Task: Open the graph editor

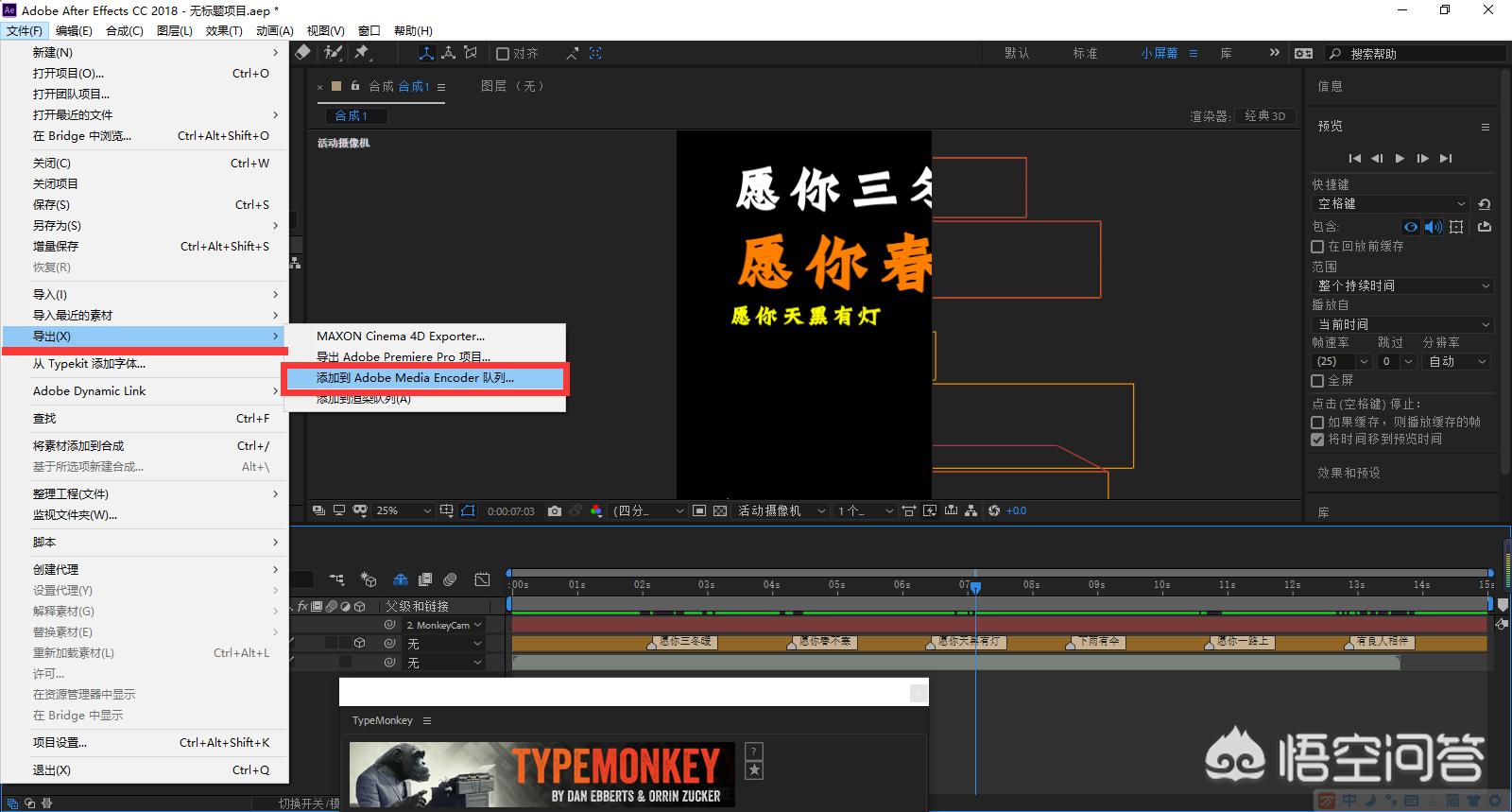Action: (x=482, y=579)
